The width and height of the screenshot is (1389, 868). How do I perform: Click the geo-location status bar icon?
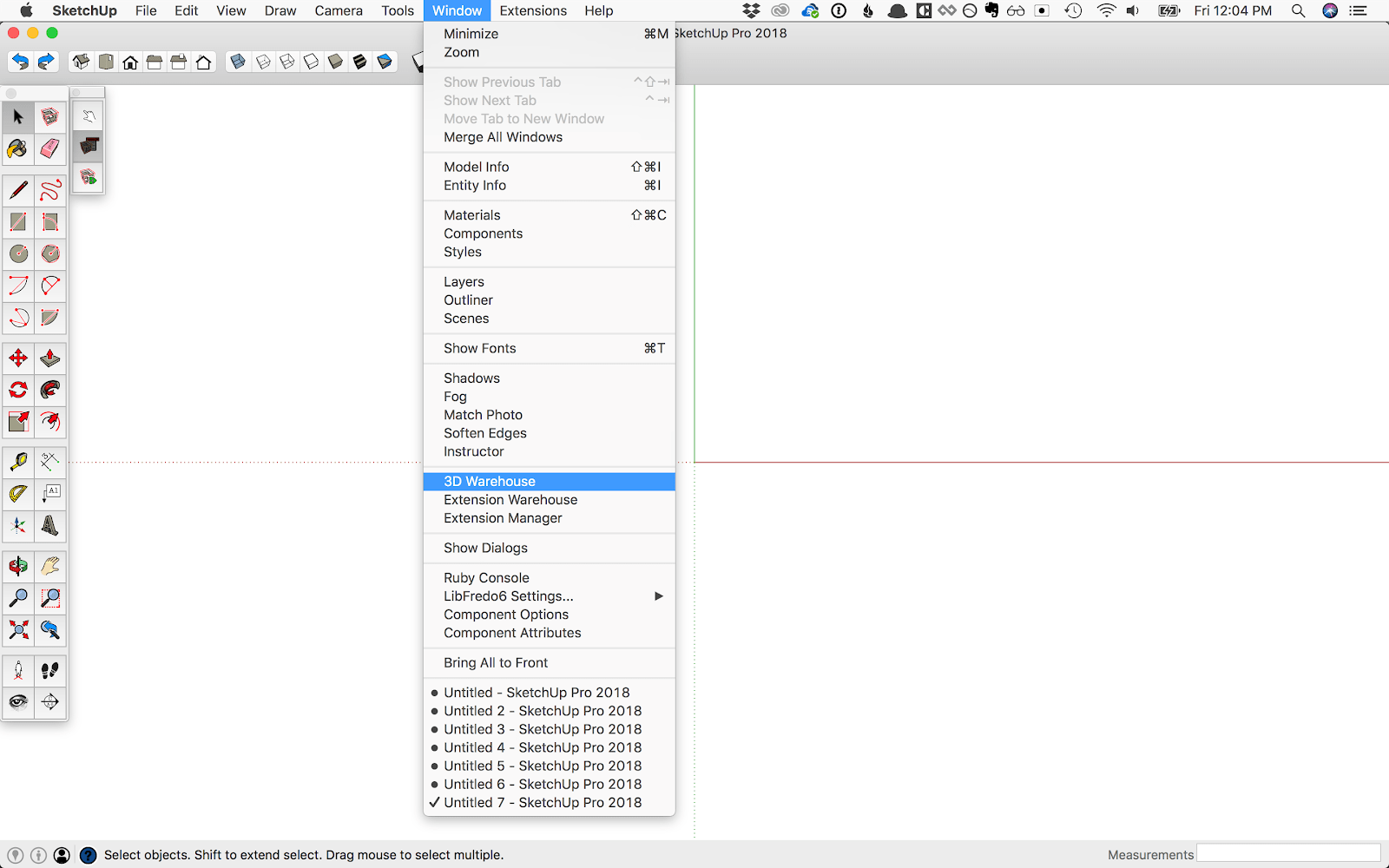coord(15,855)
